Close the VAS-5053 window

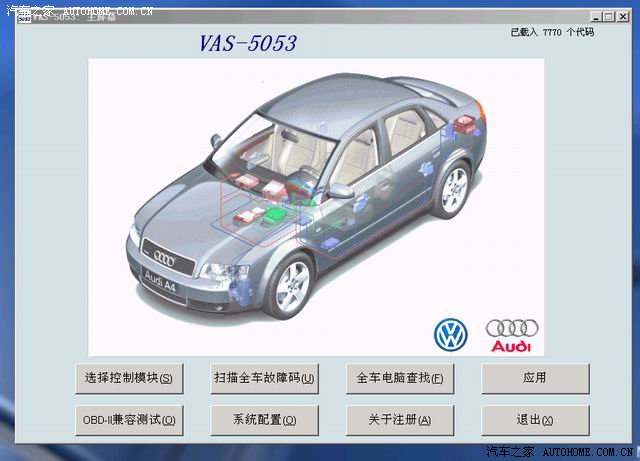[x=623, y=17]
